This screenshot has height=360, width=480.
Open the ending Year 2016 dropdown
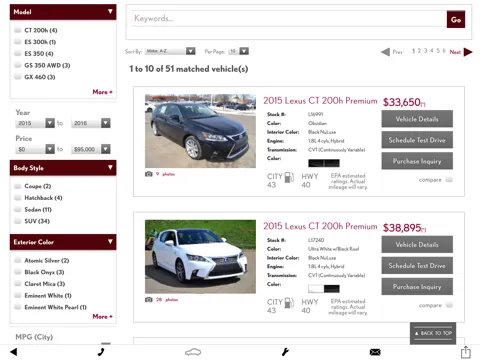(x=91, y=123)
